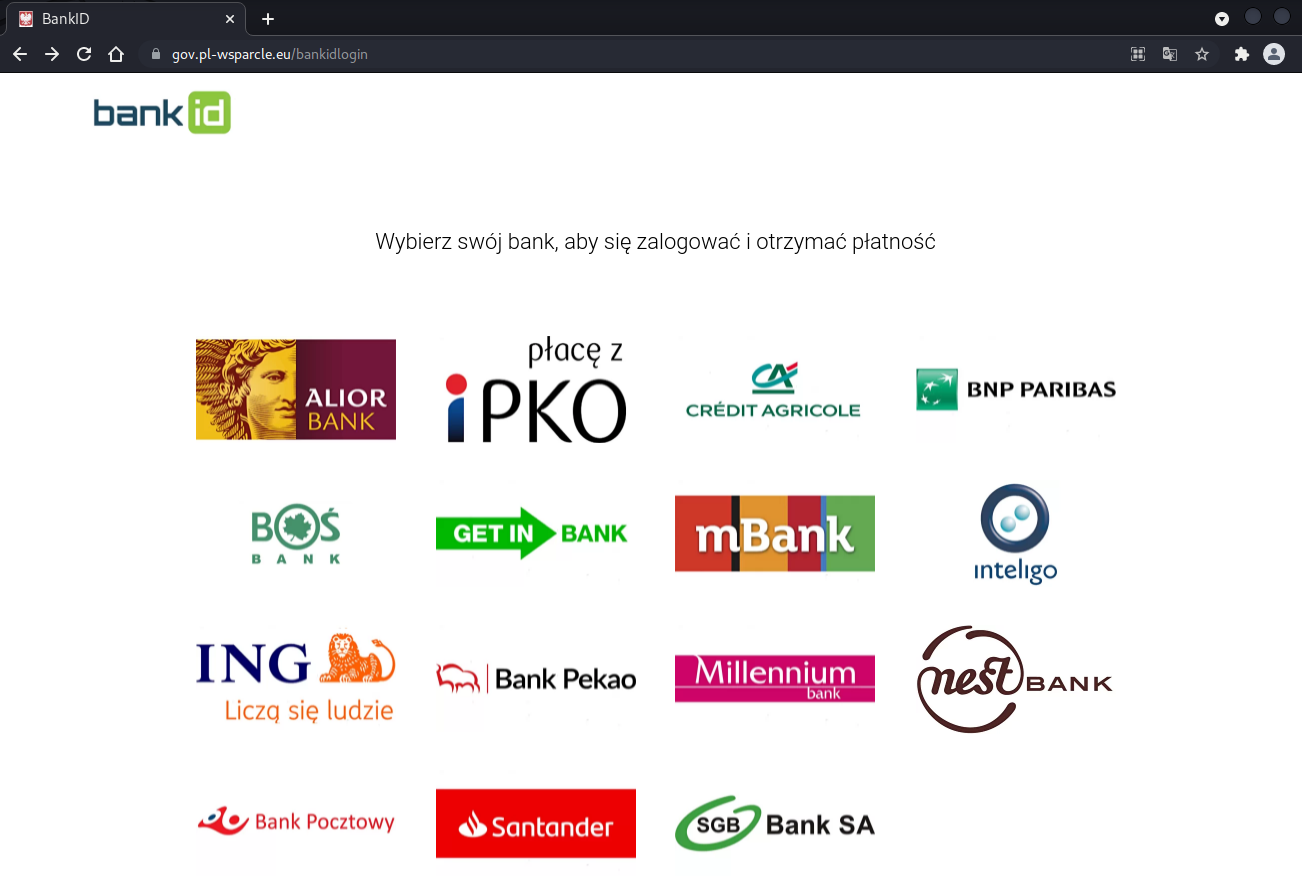1302x896 pixels.
Task: Choose BOŚ Bank logo
Action: point(296,535)
